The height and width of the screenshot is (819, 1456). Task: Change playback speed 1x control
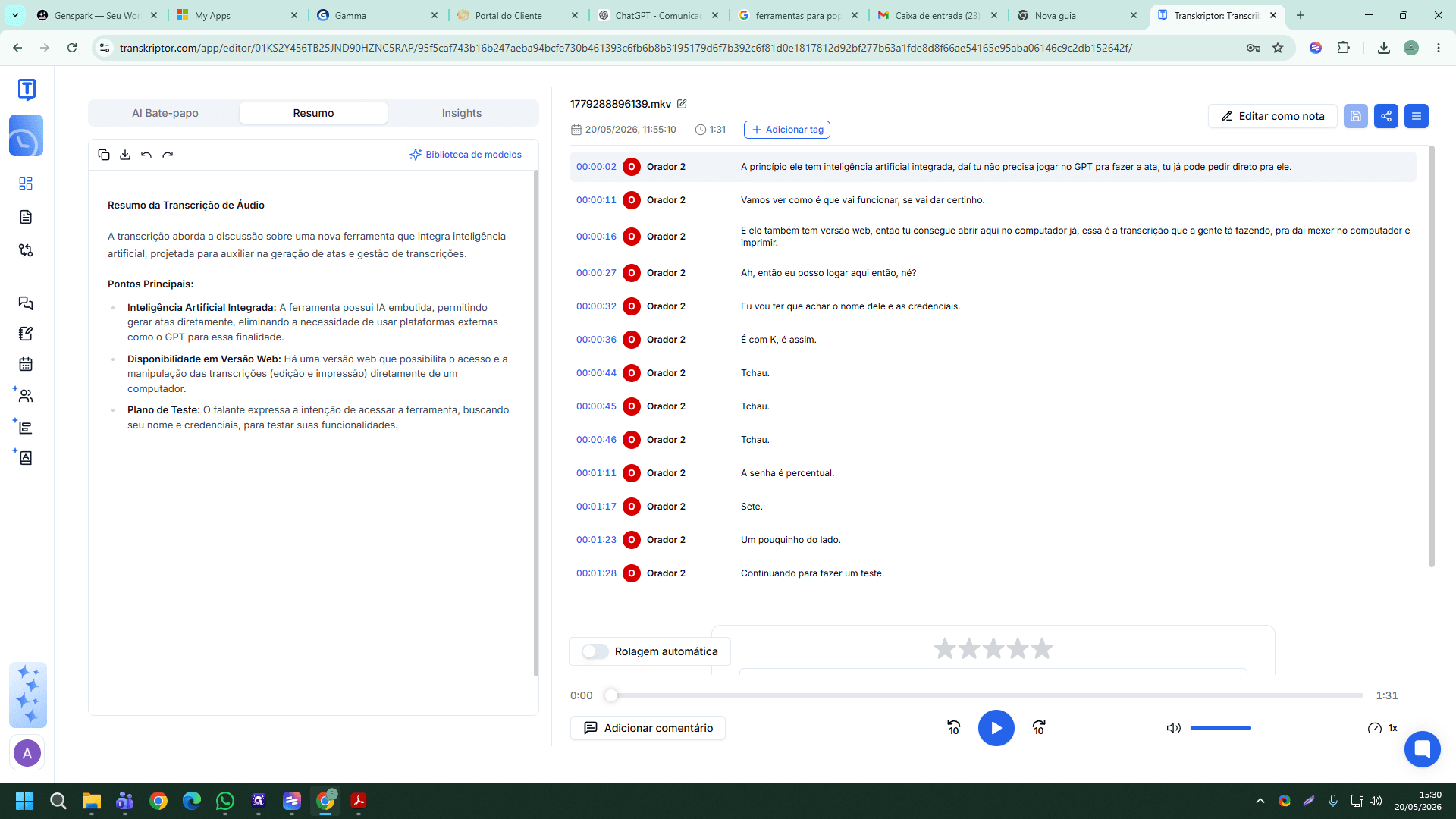pyautogui.click(x=1382, y=728)
